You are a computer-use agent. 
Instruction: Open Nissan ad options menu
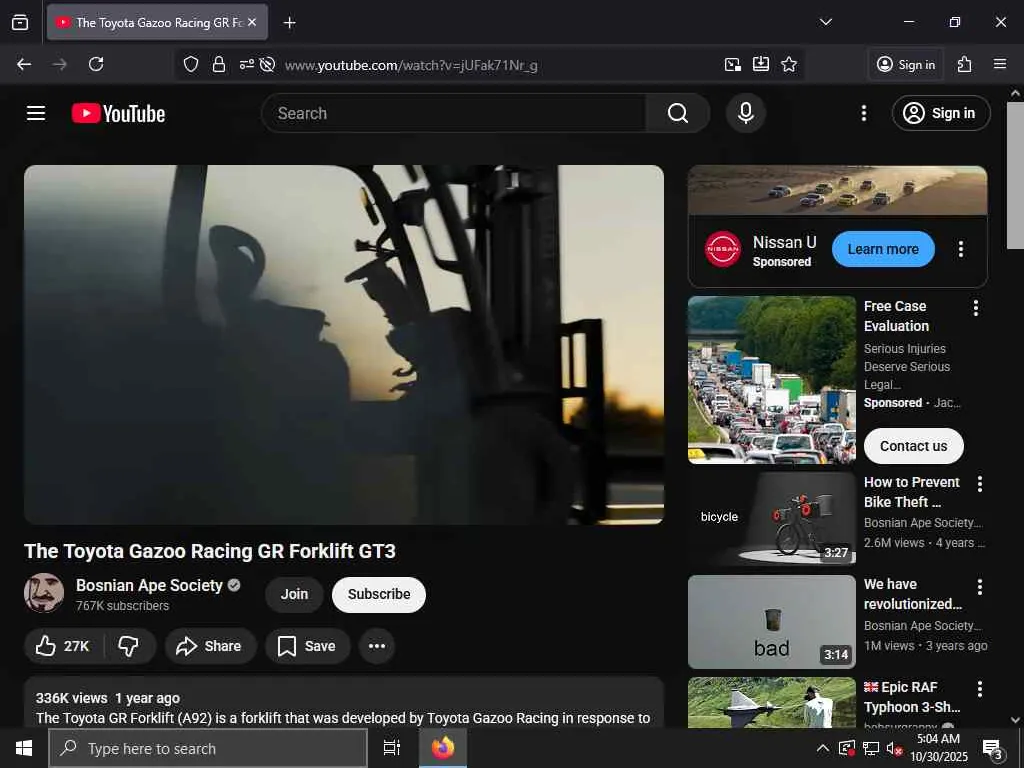coord(960,249)
